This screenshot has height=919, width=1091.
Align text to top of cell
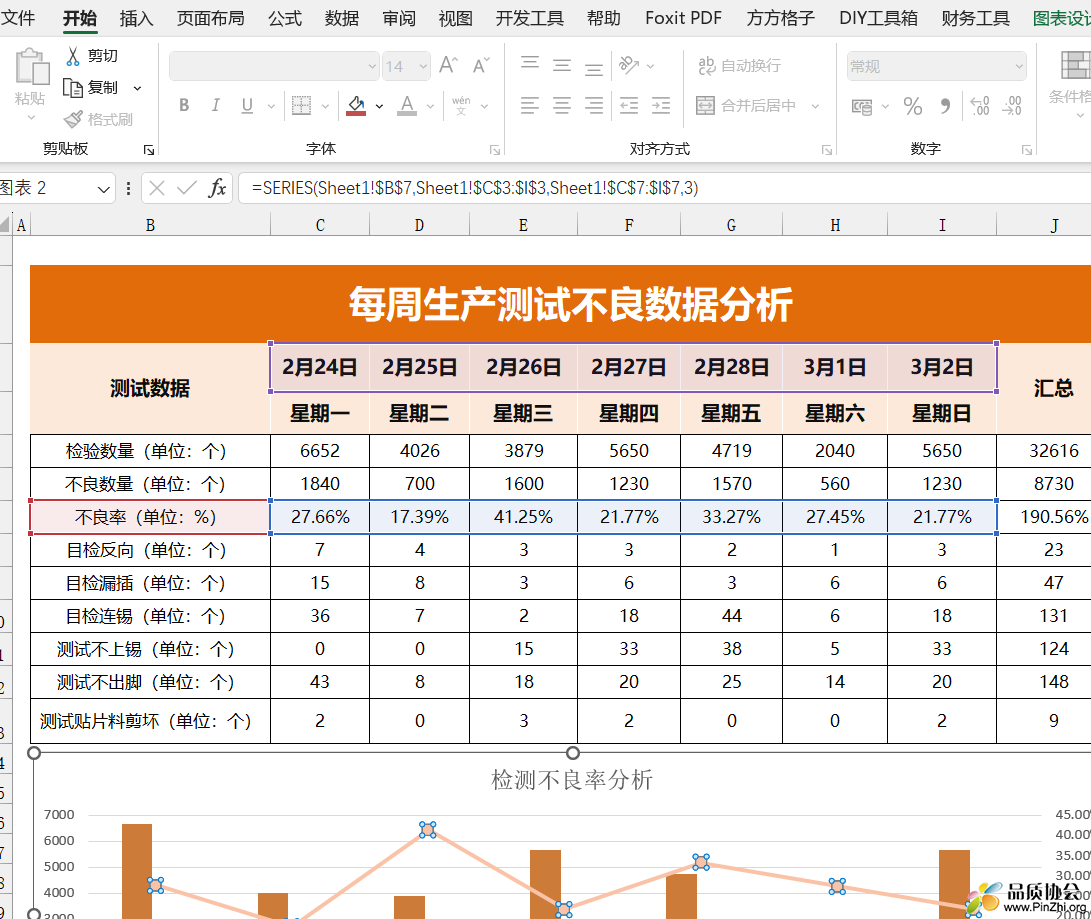[x=530, y=65]
